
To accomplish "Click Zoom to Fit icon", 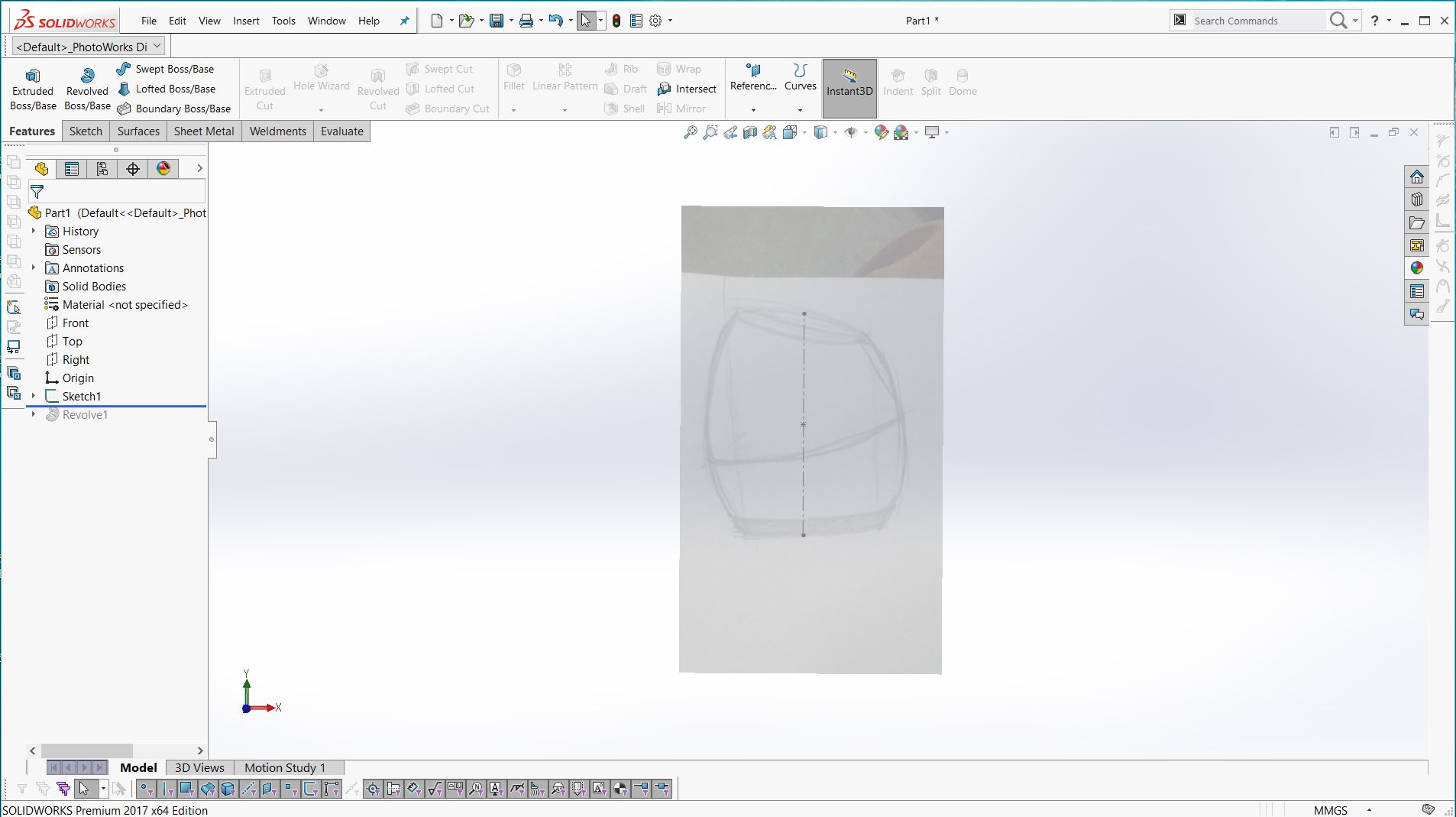I will coord(691,132).
